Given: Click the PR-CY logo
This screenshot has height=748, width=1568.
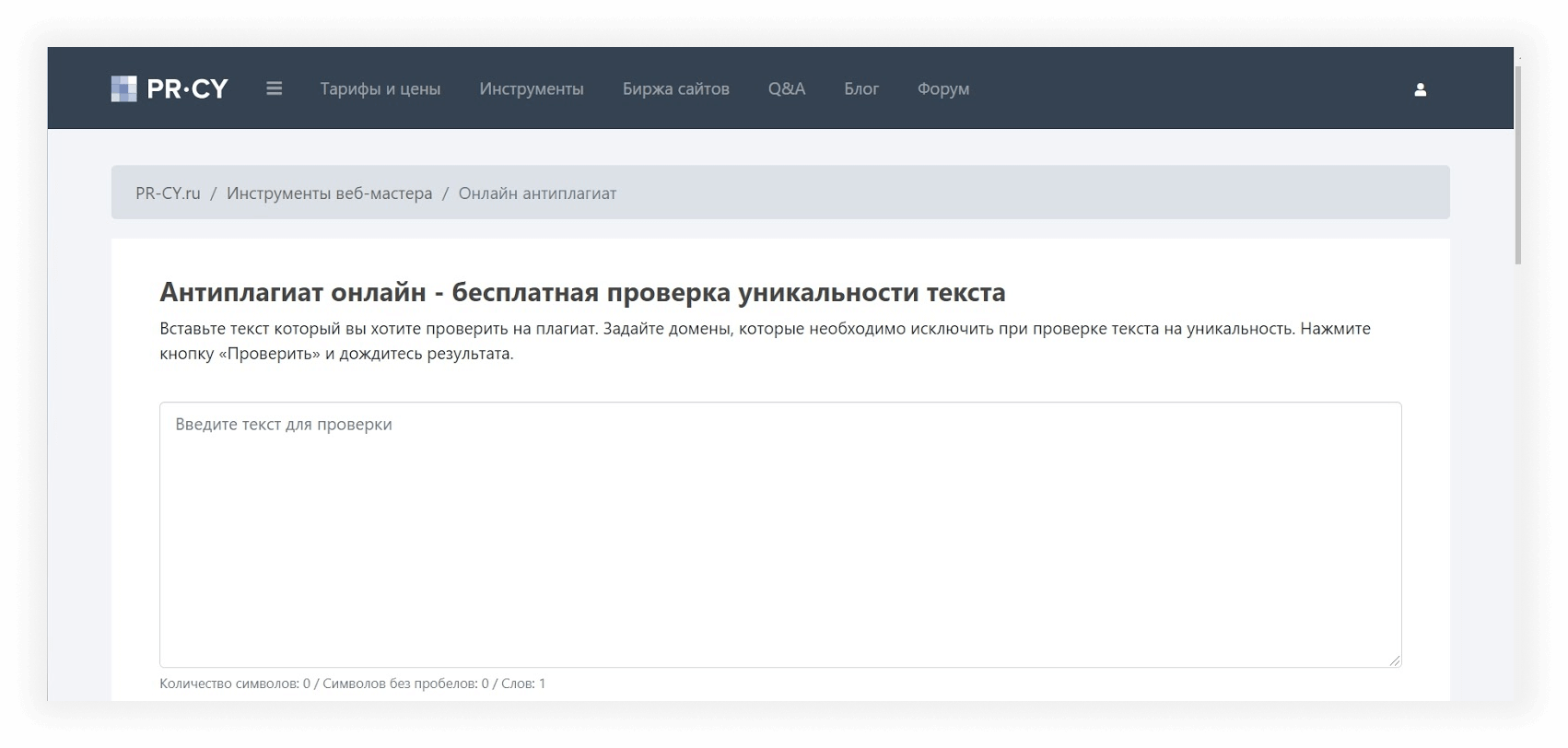Looking at the screenshot, I should coord(170,88).
